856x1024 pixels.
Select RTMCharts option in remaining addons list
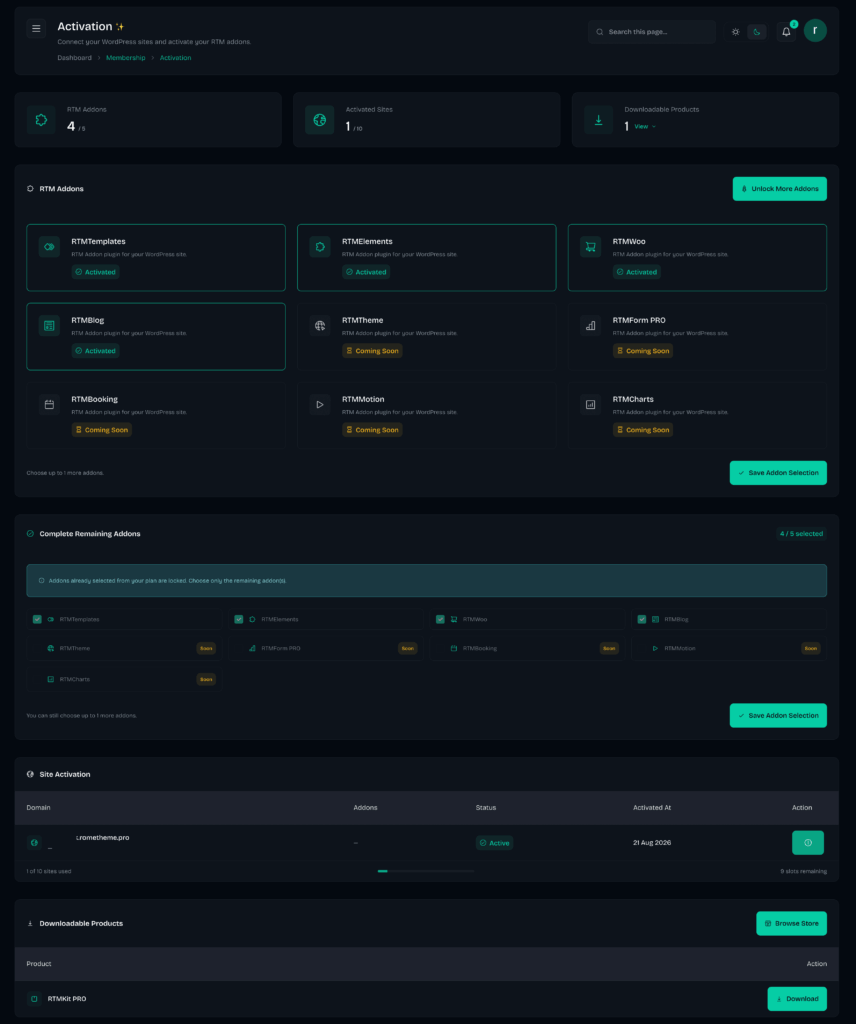click(124, 679)
